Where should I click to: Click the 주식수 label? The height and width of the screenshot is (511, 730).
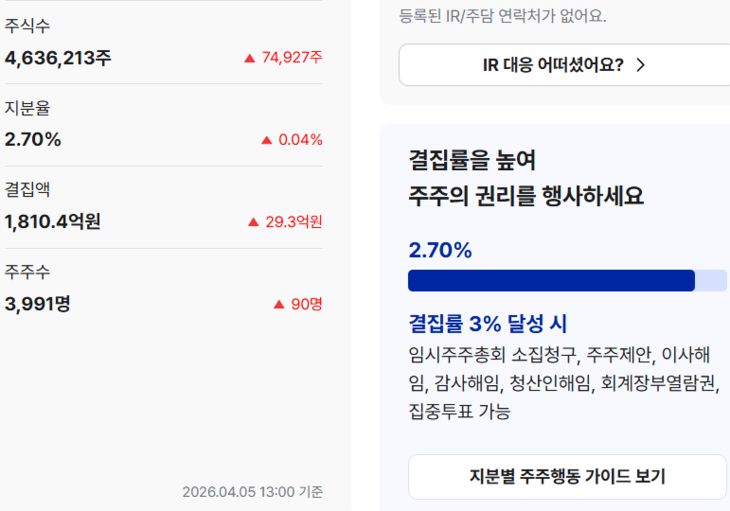[27, 26]
